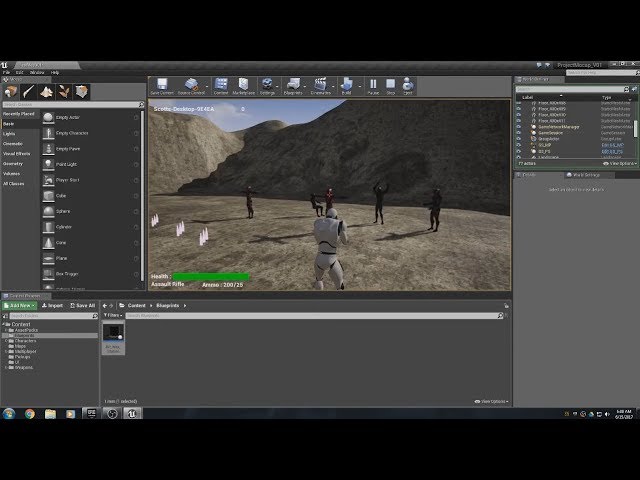This screenshot has width=640, height=480.
Task: Open the Source Control dropdown arrow
Action: [207, 87]
